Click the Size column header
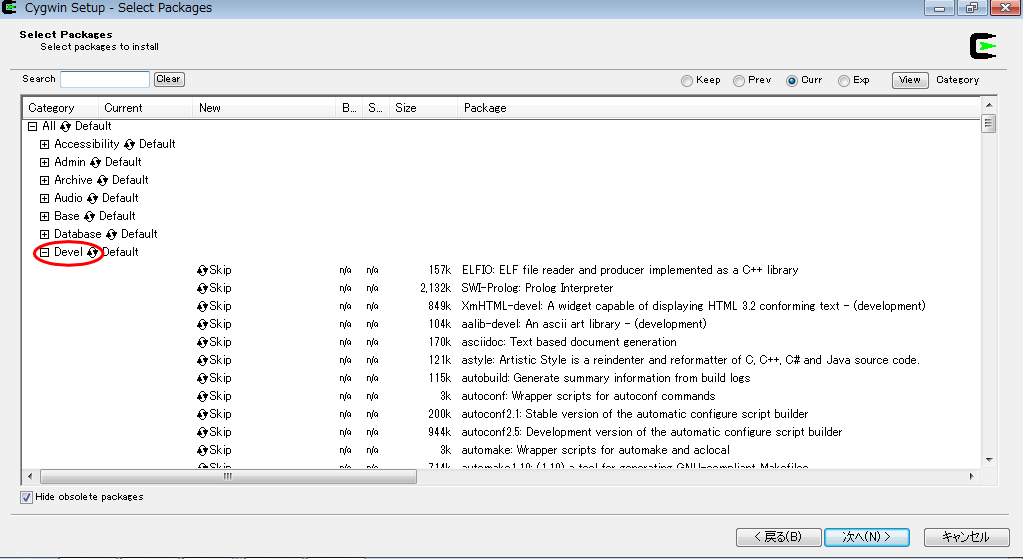1023x559 pixels. click(423, 108)
